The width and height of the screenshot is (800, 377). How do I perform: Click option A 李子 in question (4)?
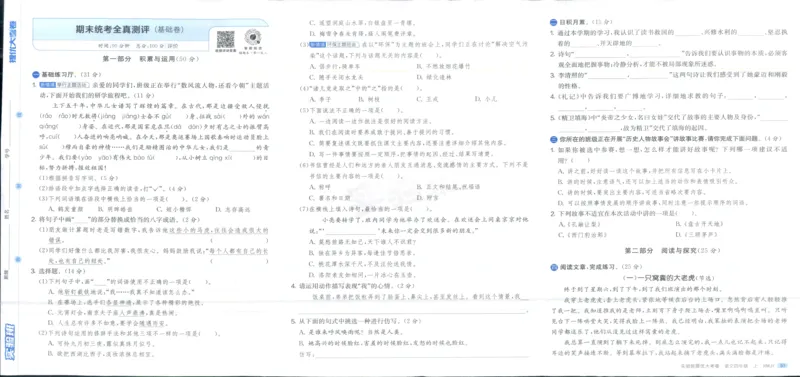pos(320,99)
